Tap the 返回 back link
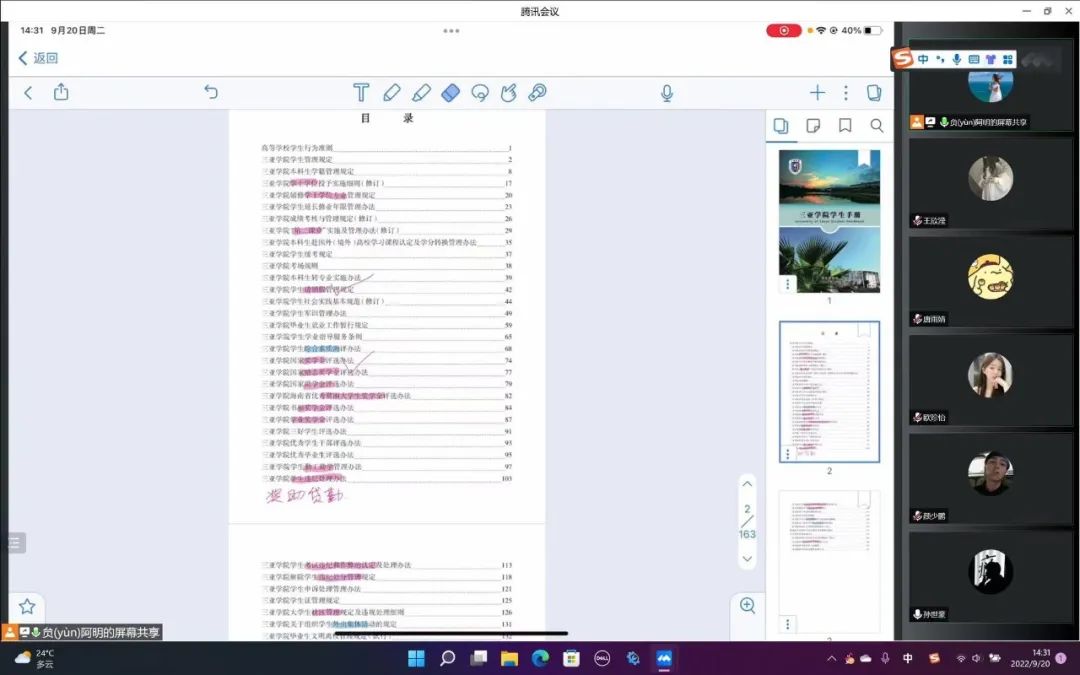 point(39,58)
